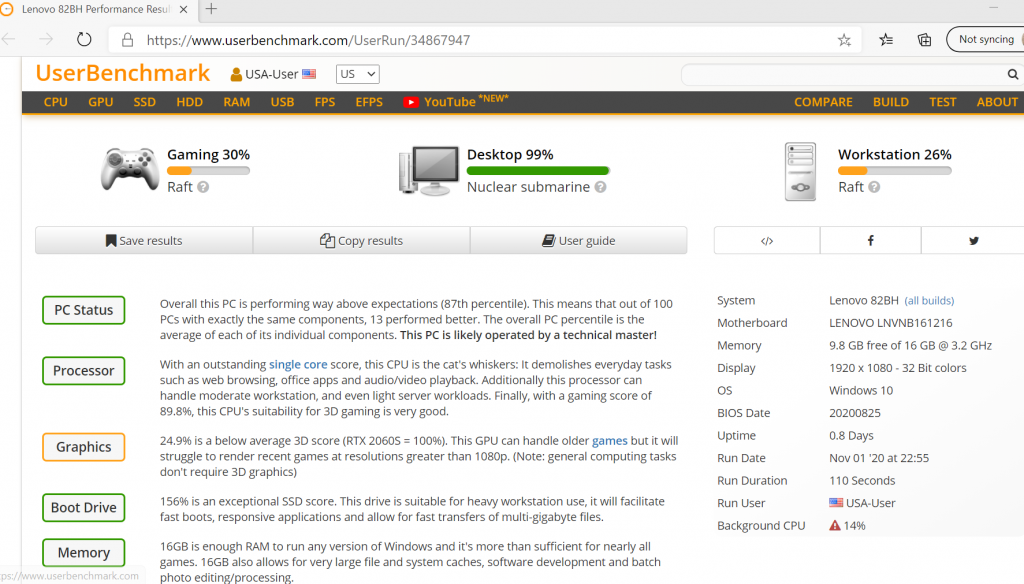This screenshot has height=584, width=1024.
Task: Click the US flag next to Run User
Action: tap(836, 502)
